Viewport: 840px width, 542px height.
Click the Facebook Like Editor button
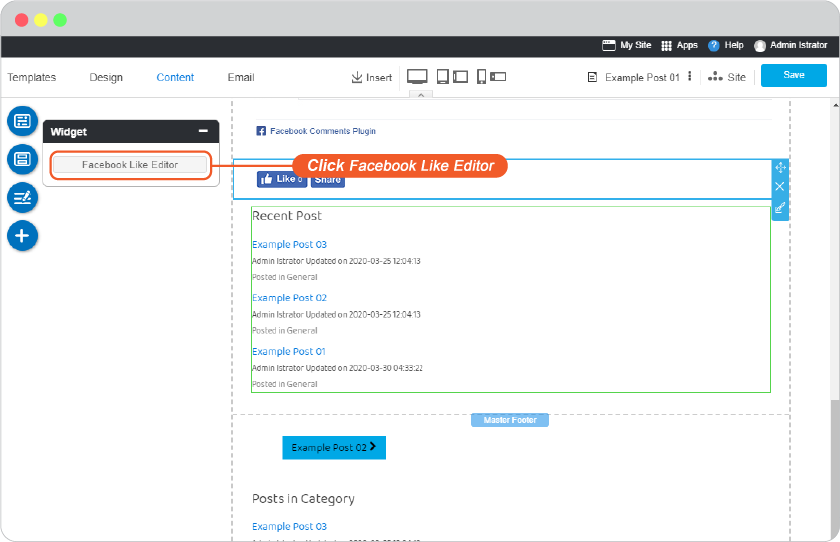130,165
